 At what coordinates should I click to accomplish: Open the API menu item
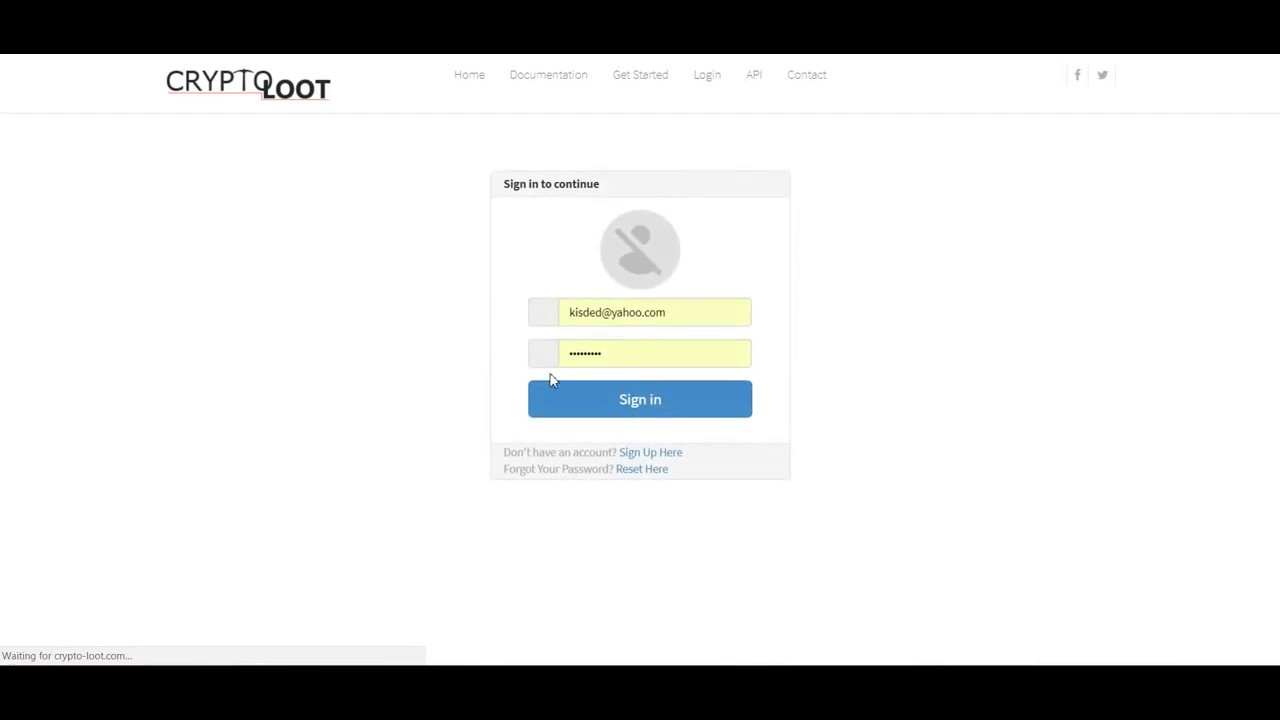[754, 75]
